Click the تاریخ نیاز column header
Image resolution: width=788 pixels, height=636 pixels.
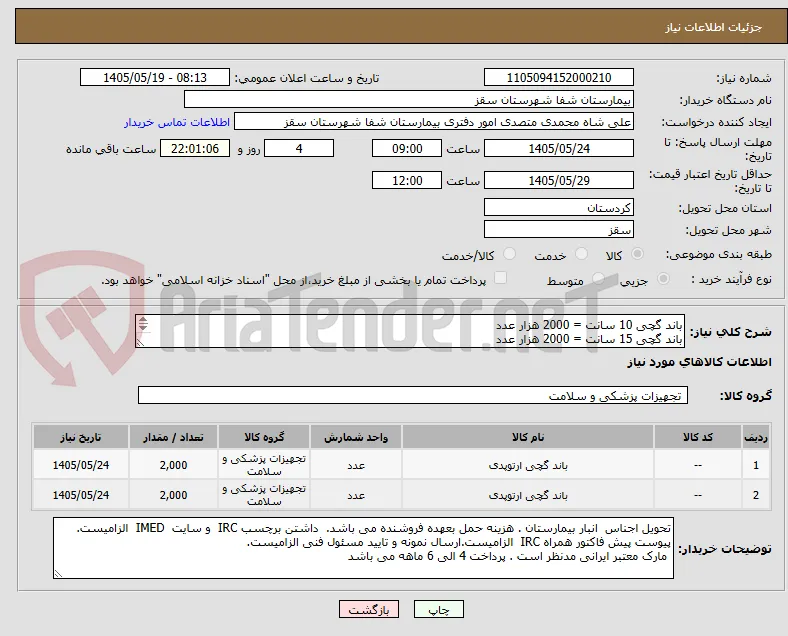pos(81,437)
